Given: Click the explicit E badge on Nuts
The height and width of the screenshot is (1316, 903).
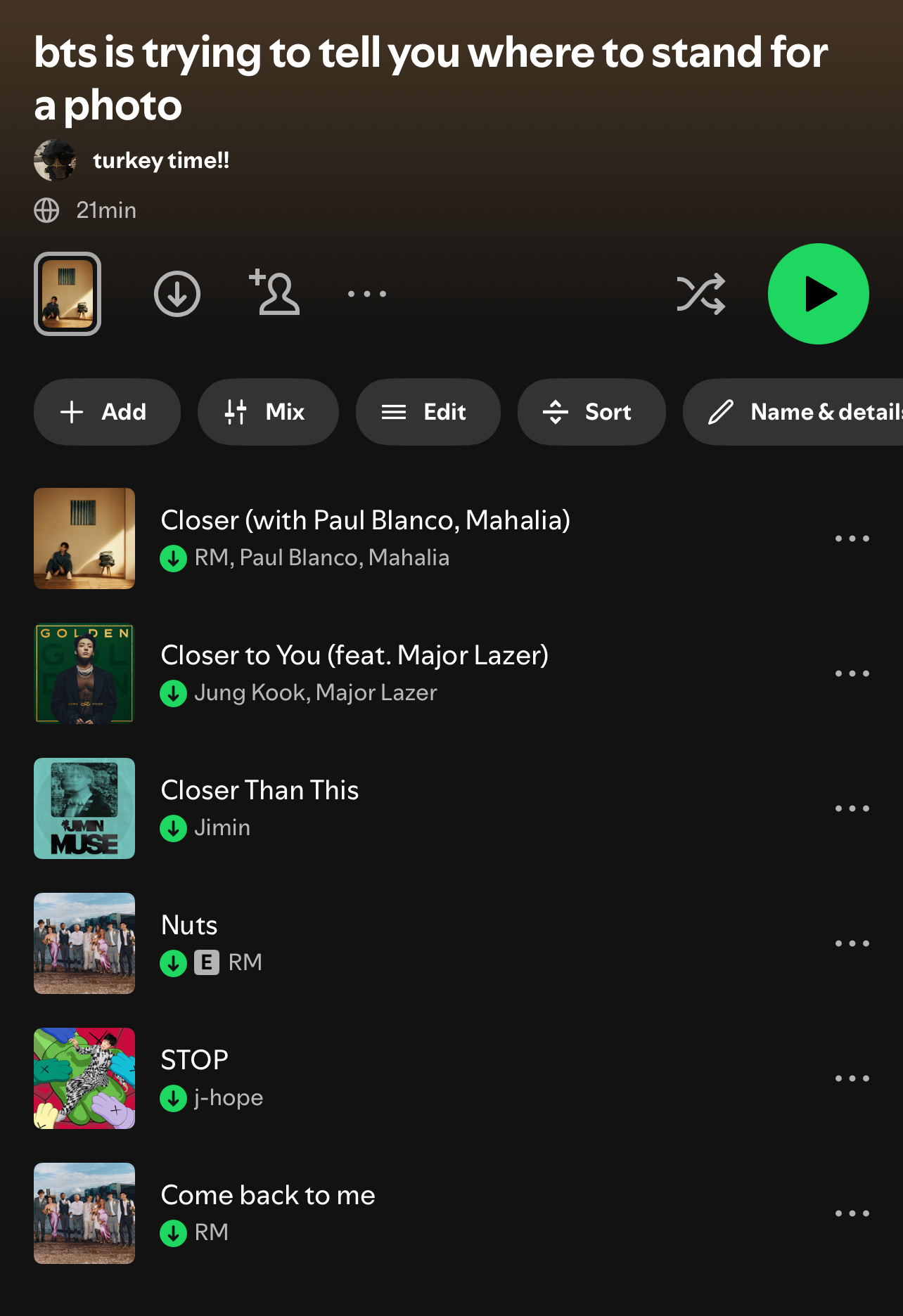Looking at the screenshot, I should point(207,962).
